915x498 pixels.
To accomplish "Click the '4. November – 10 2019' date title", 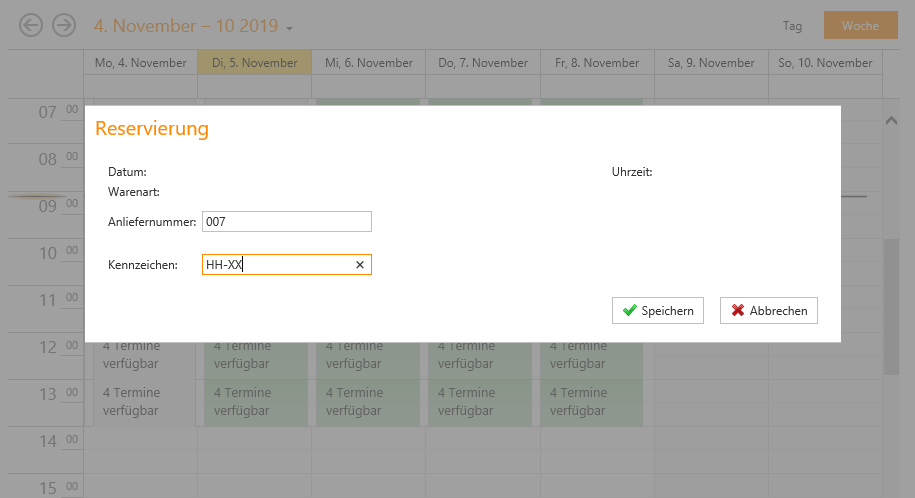I will 186,26.
